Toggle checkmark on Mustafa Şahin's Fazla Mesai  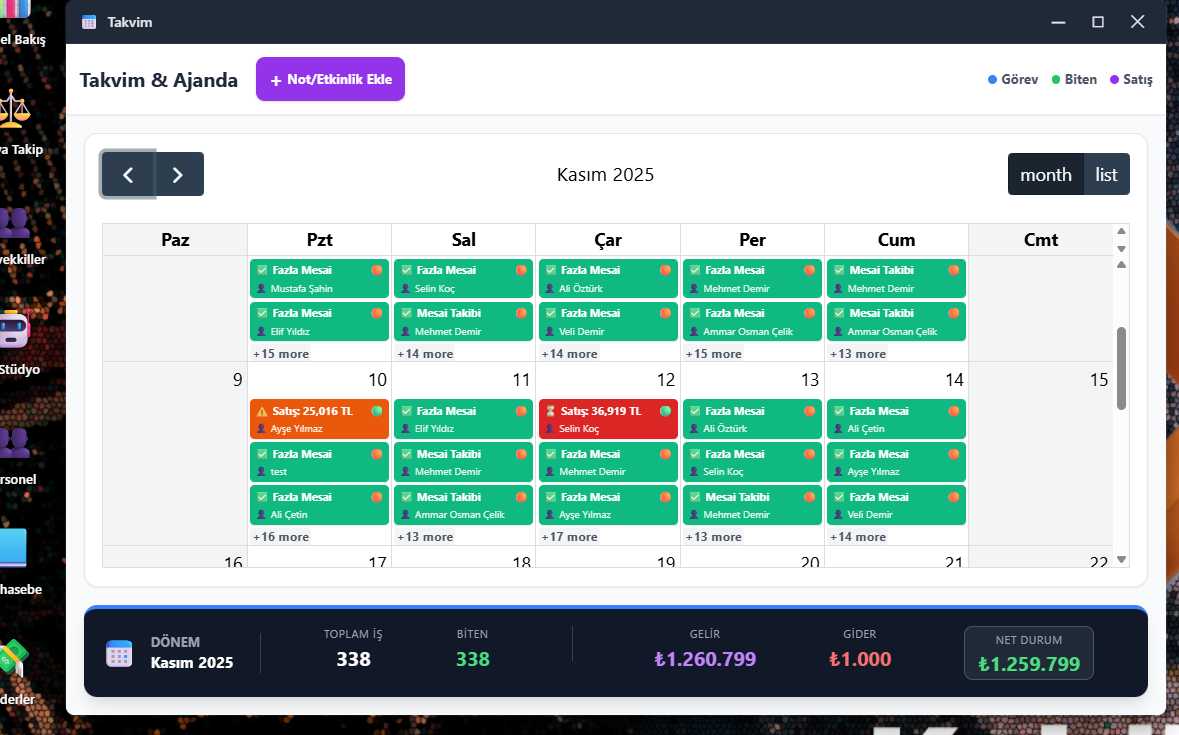(262, 270)
